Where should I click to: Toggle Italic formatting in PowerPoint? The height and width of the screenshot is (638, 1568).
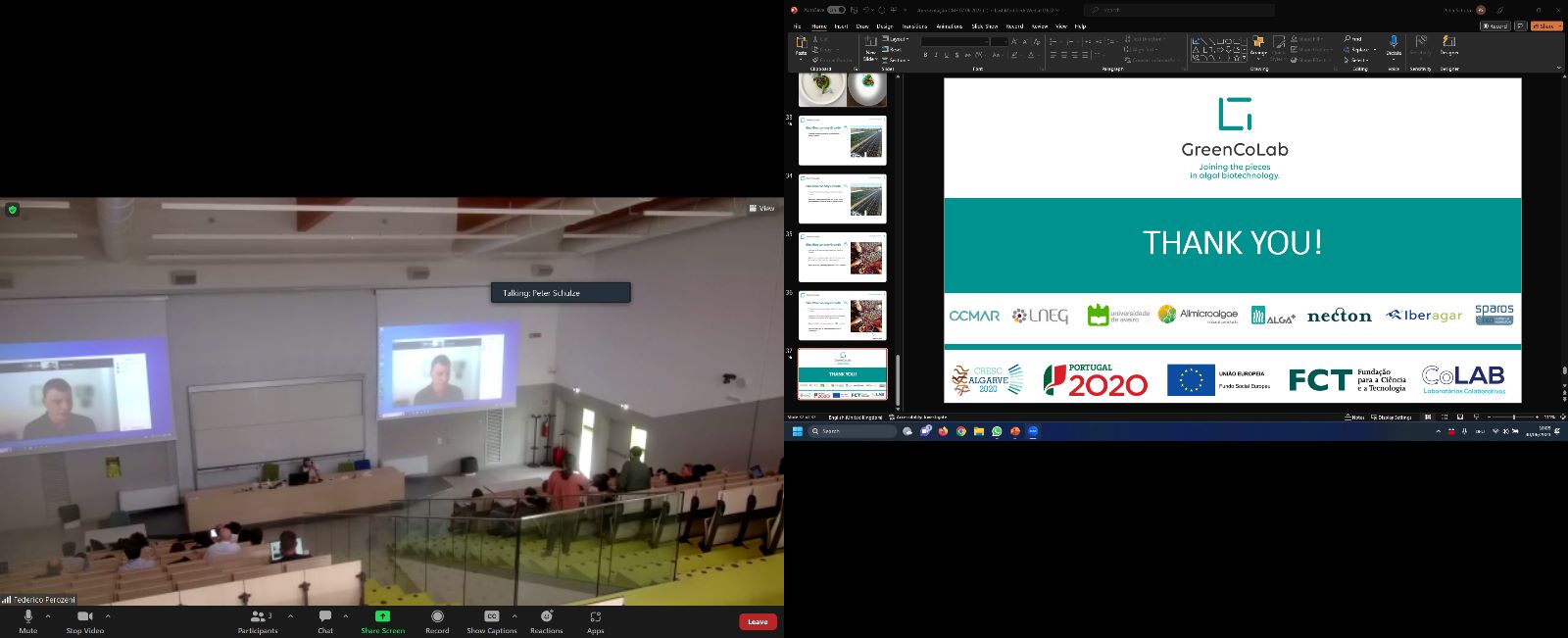click(936, 55)
